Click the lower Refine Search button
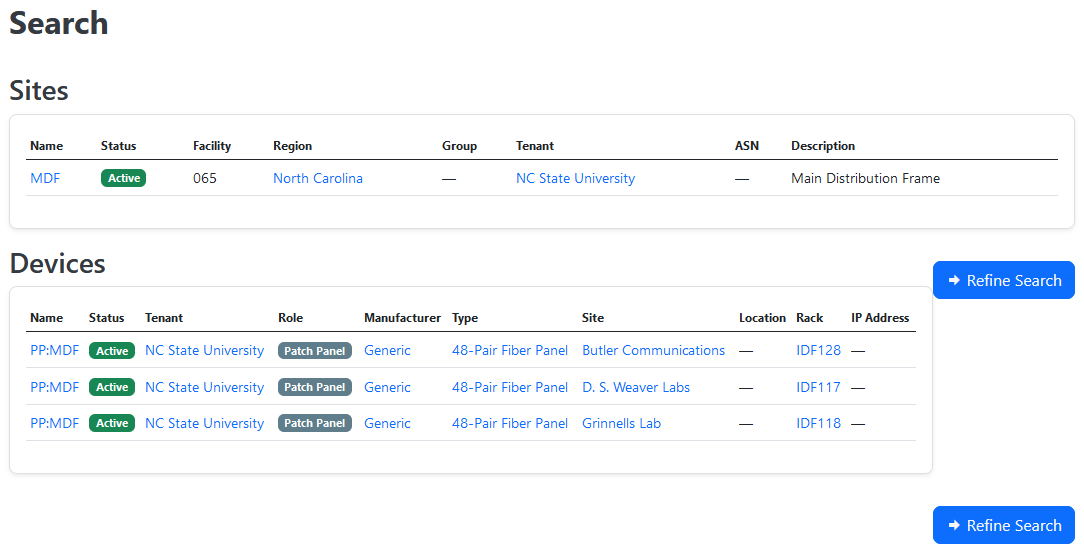This screenshot has width=1084, height=552. [x=1003, y=525]
